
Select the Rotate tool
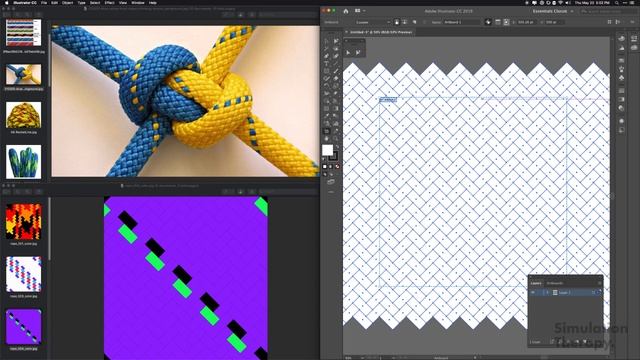click(x=327, y=85)
